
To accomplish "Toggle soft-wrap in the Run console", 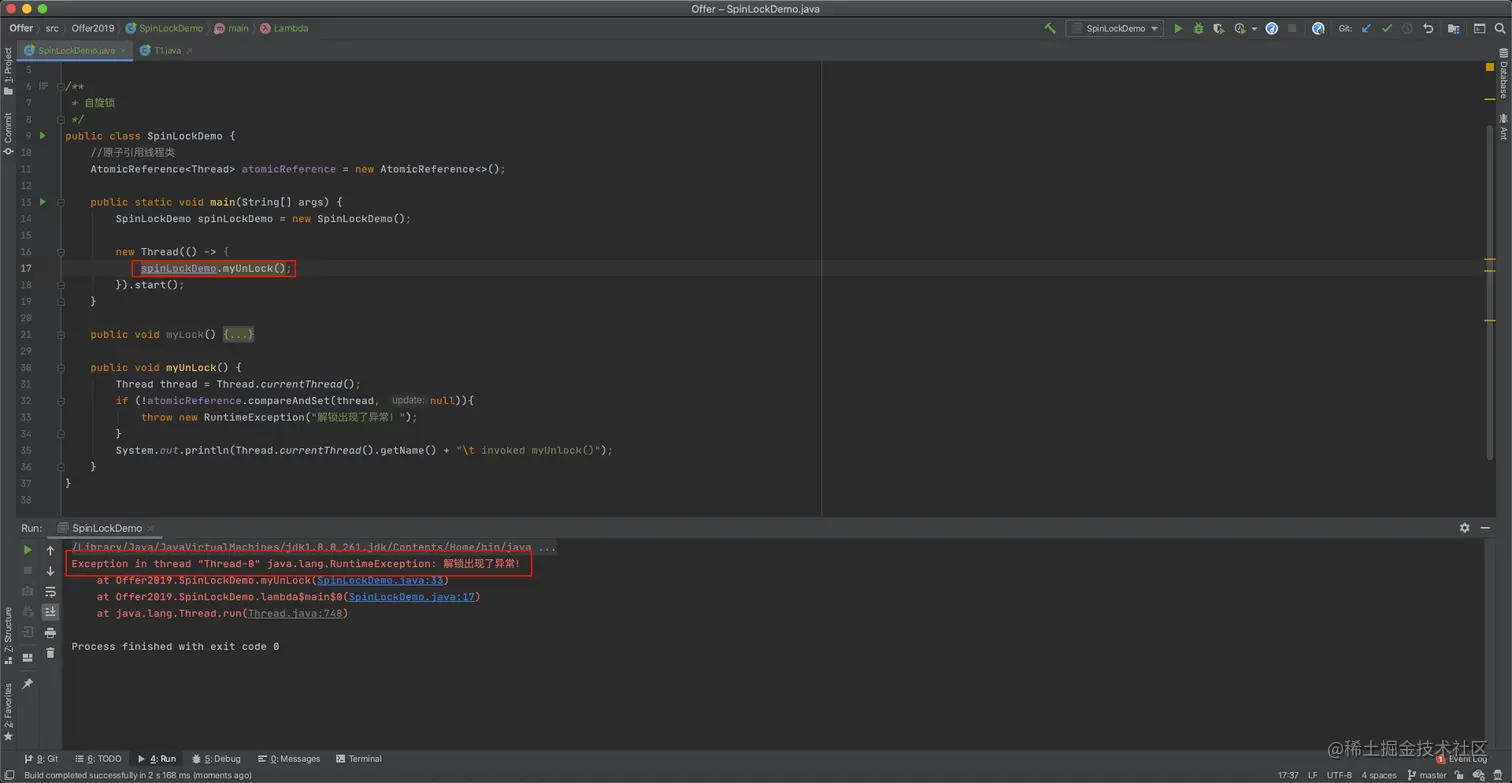I will [x=50, y=591].
